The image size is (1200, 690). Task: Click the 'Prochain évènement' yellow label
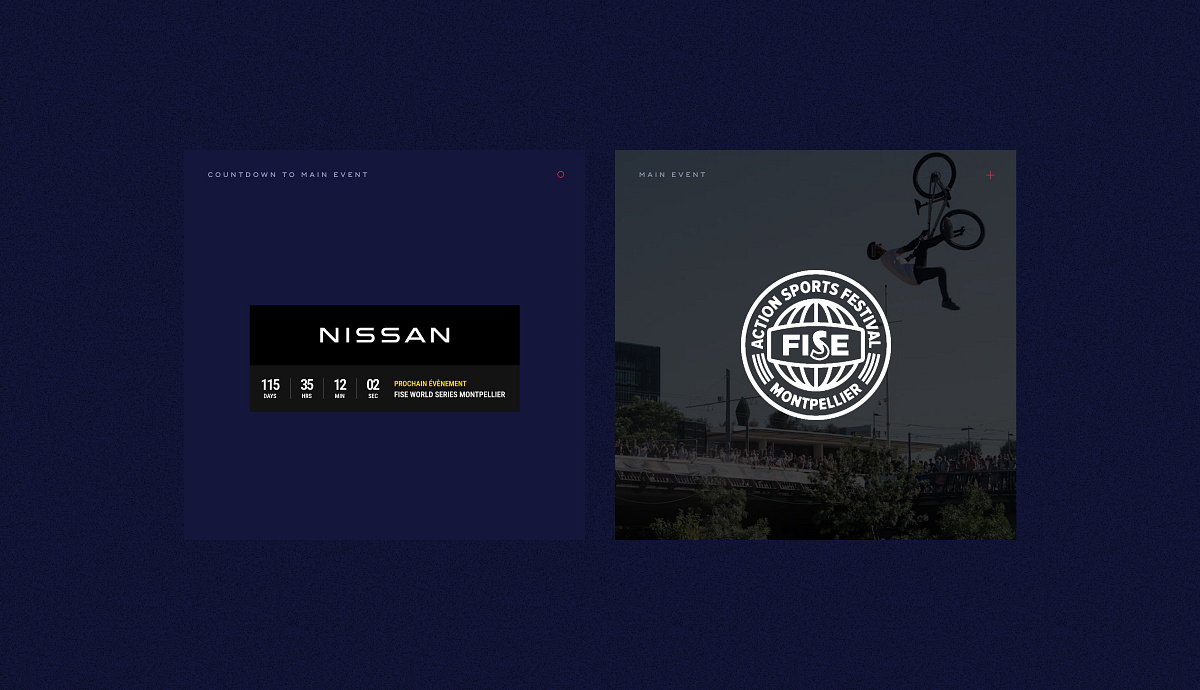tap(430, 384)
